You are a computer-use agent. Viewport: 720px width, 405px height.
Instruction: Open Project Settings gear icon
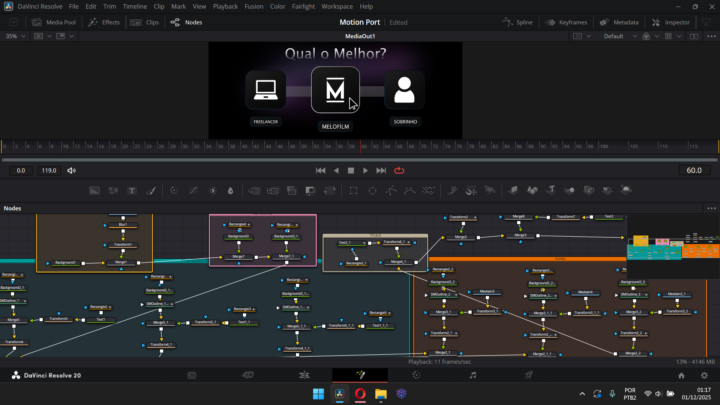[x=706, y=375]
